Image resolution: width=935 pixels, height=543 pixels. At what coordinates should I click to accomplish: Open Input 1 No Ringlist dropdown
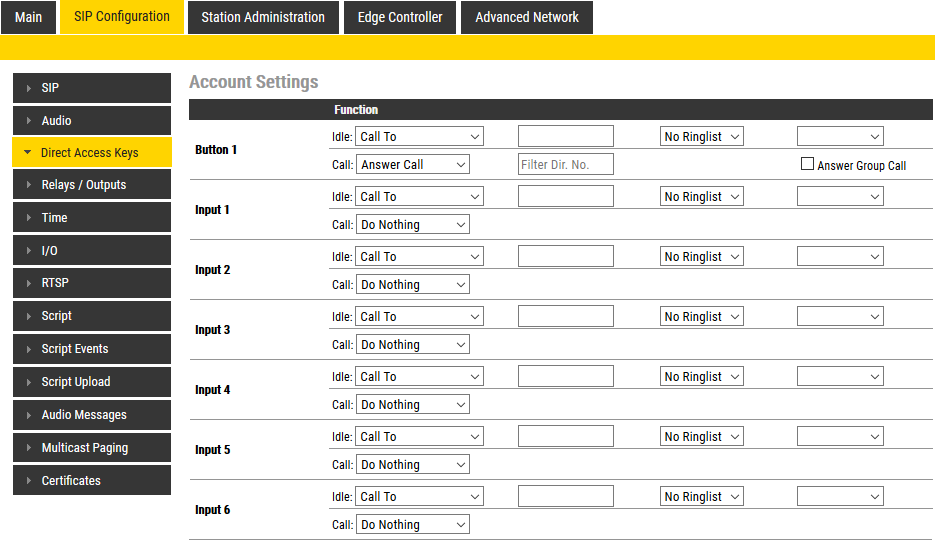(x=702, y=197)
